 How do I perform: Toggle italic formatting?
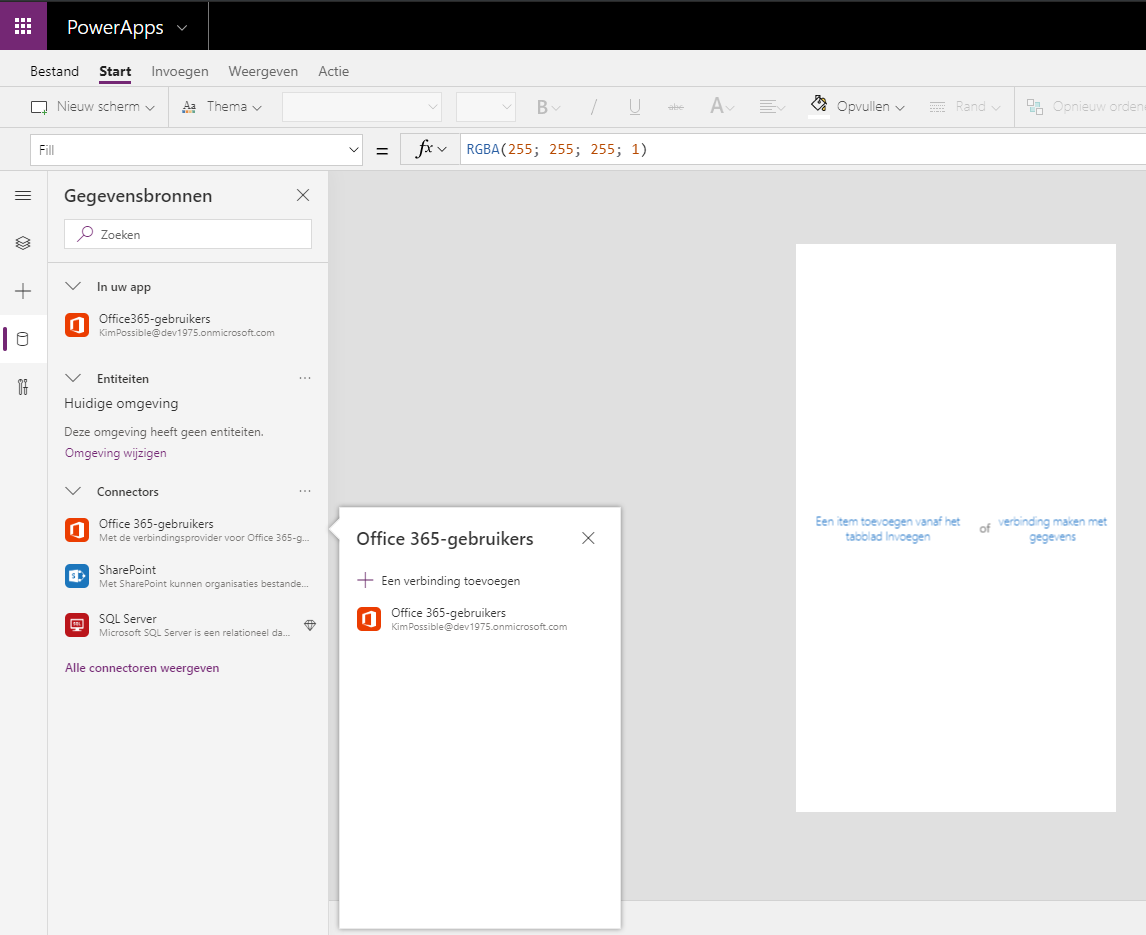[x=593, y=107]
